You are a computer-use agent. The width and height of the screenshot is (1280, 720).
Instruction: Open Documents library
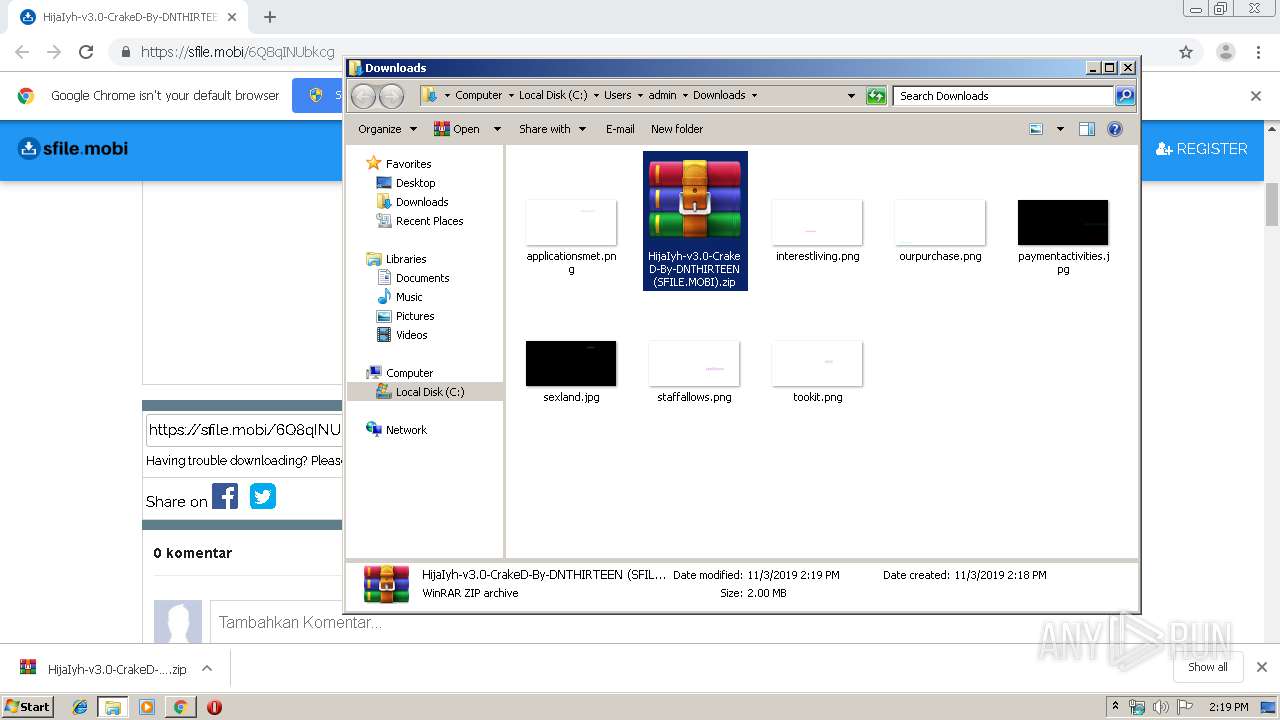pyautogui.click(x=413, y=278)
